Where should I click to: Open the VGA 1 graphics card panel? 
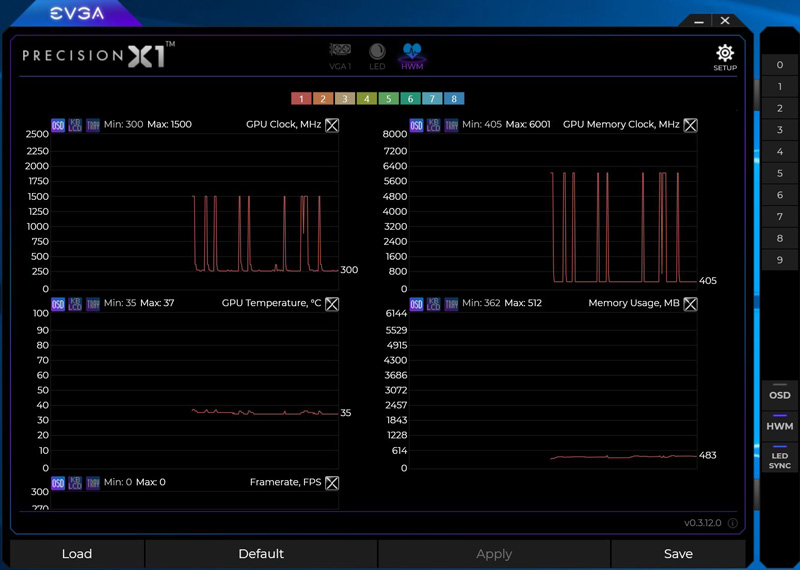340,56
